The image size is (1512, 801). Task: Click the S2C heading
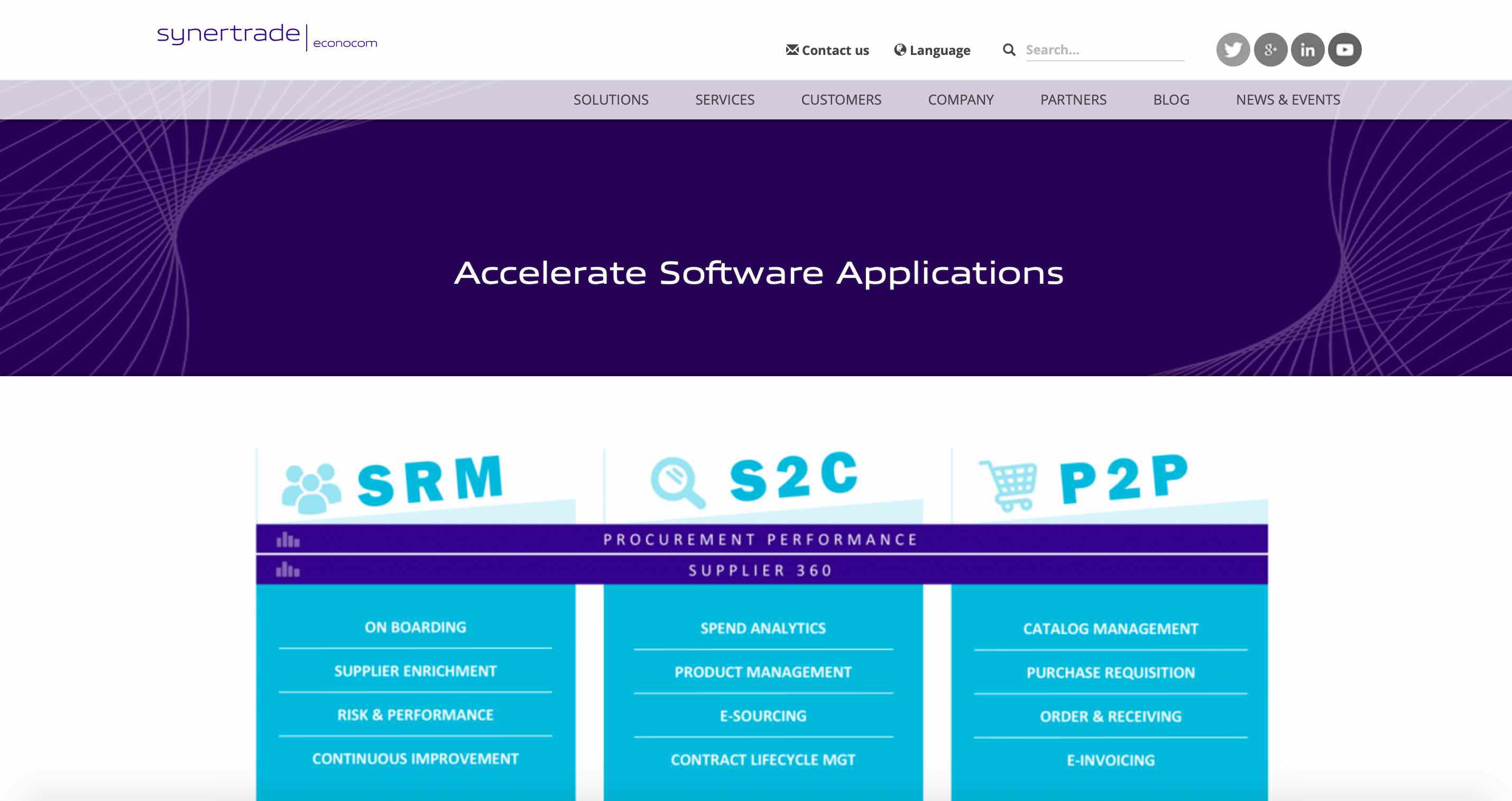794,476
